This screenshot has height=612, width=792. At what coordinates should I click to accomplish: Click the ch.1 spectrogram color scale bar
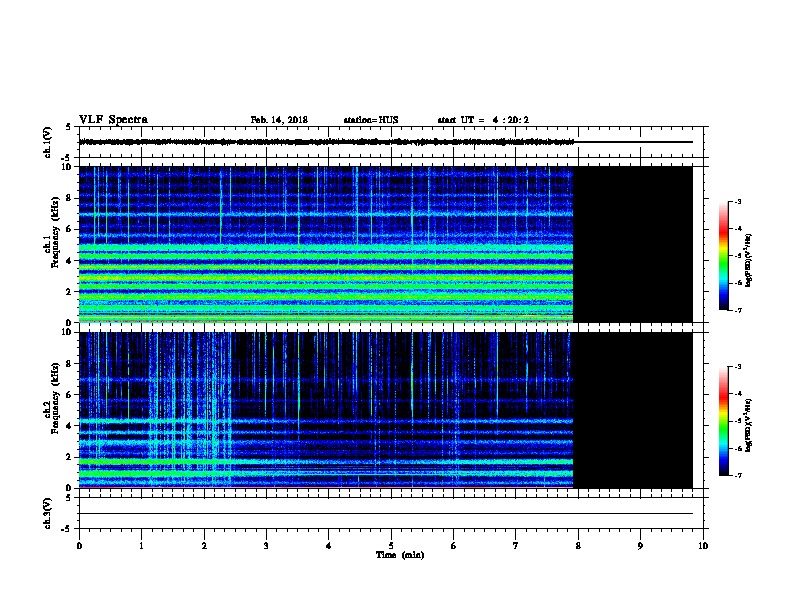(x=723, y=256)
